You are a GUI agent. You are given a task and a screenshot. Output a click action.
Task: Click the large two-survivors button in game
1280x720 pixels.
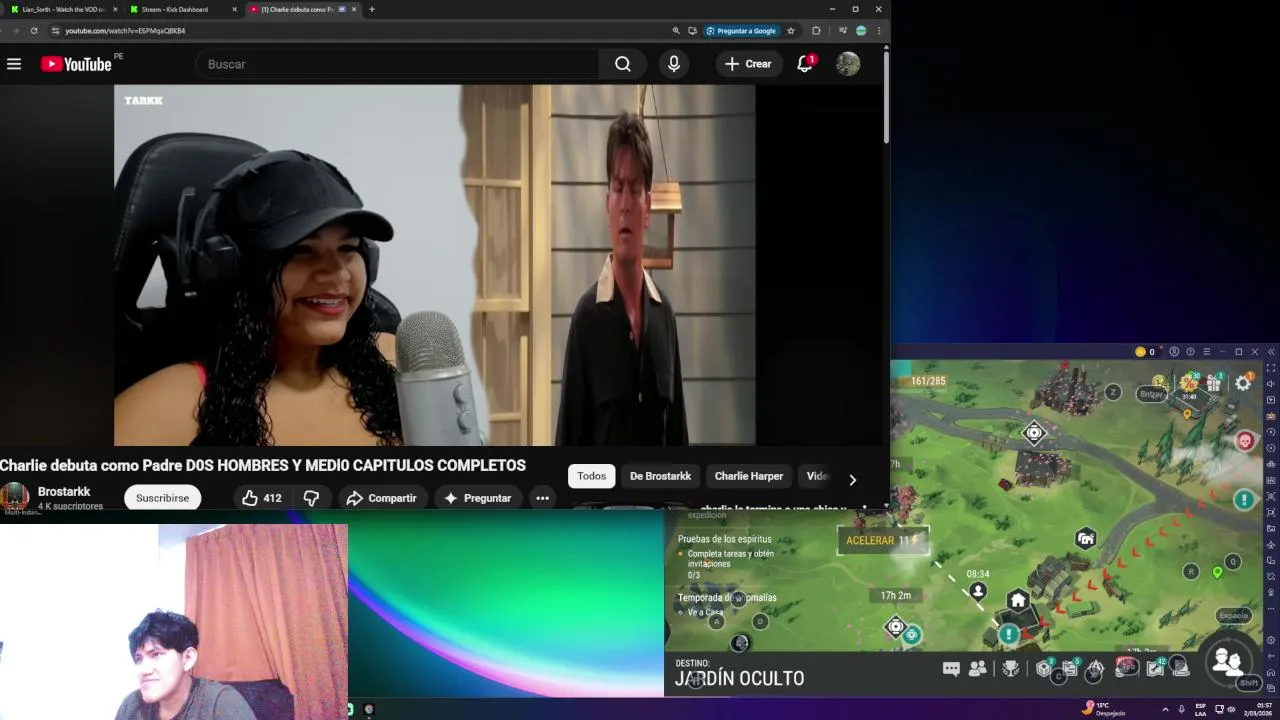[x=1227, y=660]
